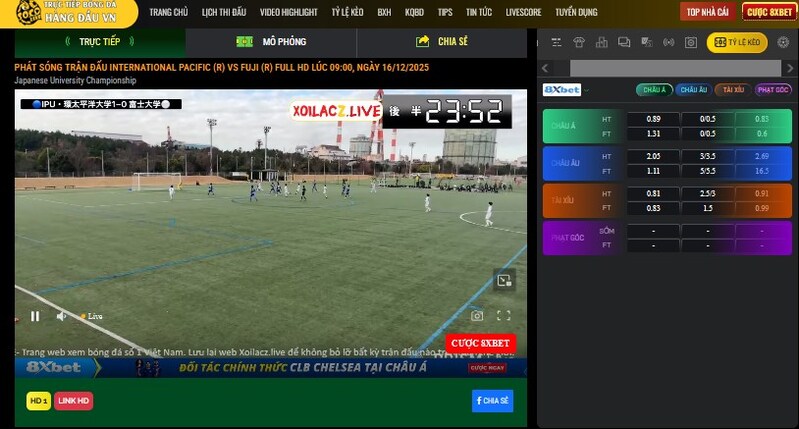Enable picture-in-picture on the video
The width and height of the screenshot is (799, 429).
[505, 281]
